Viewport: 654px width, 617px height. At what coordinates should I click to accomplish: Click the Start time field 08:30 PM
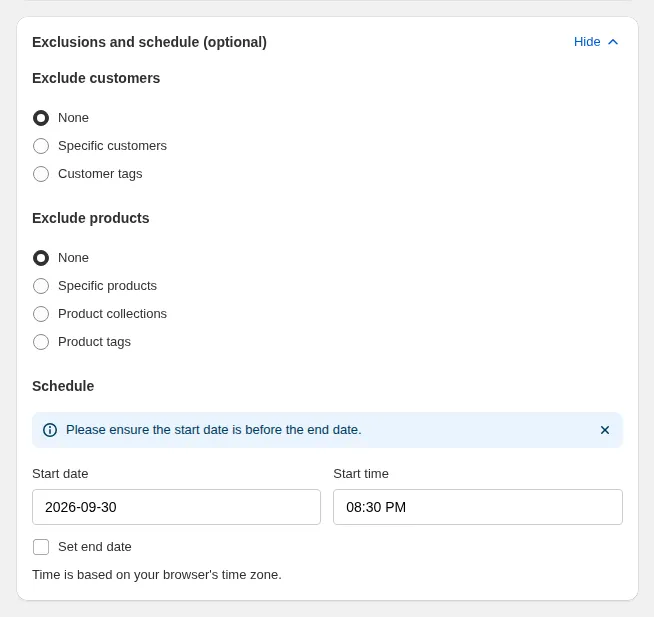point(478,507)
